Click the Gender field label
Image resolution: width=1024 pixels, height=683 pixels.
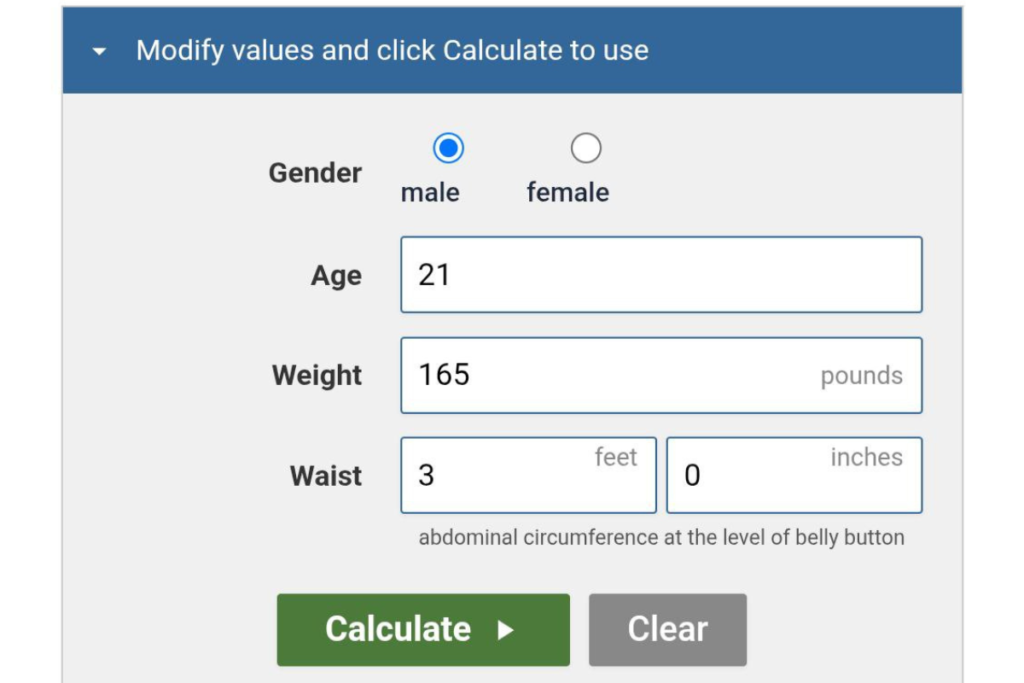click(315, 172)
